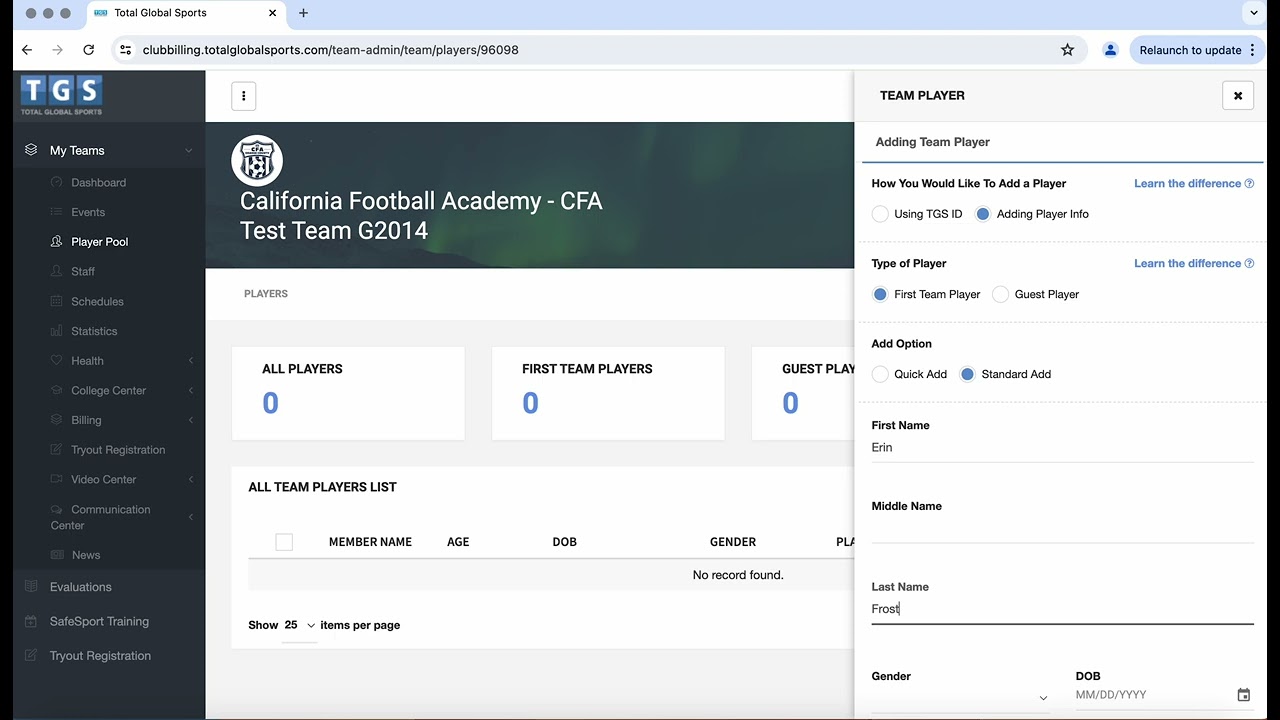Click the Billing sidebar icon
The width and height of the screenshot is (1280, 720).
(56, 420)
